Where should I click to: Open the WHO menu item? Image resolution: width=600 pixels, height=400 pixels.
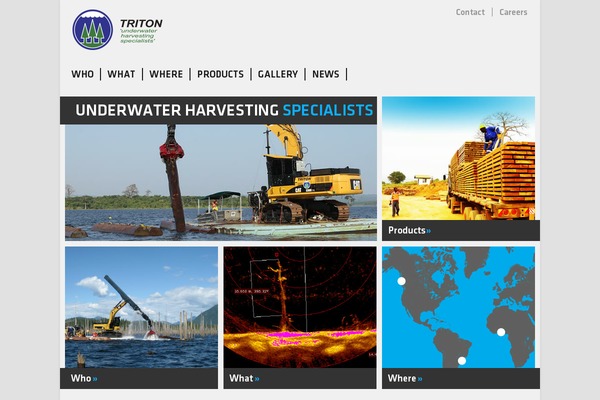[x=82, y=74]
